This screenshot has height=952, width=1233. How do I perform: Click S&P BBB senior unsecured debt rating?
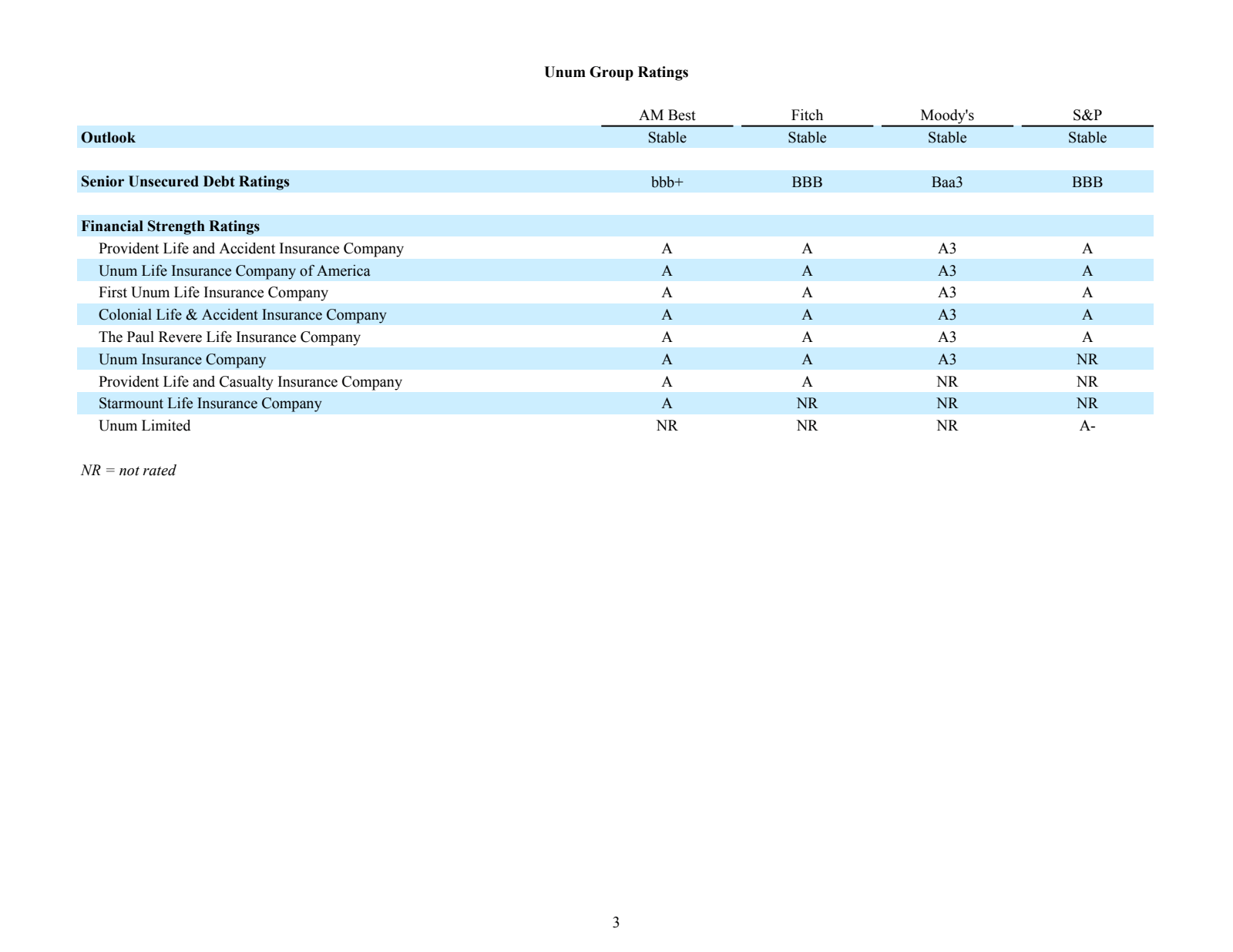1087,182
